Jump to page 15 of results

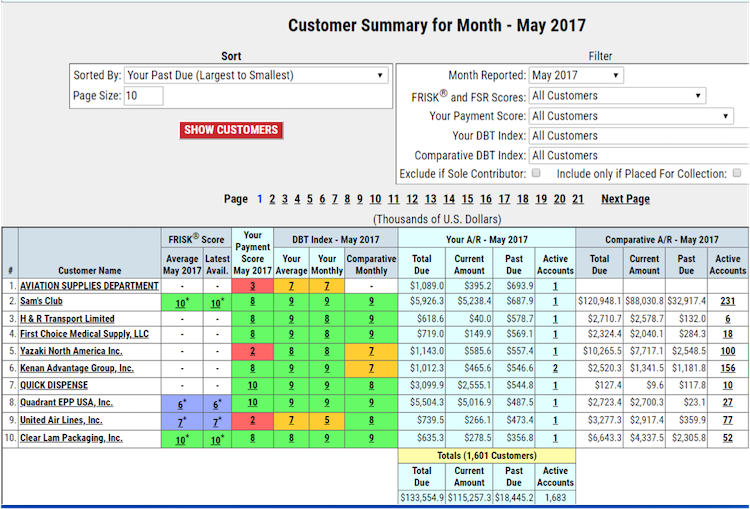click(467, 199)
